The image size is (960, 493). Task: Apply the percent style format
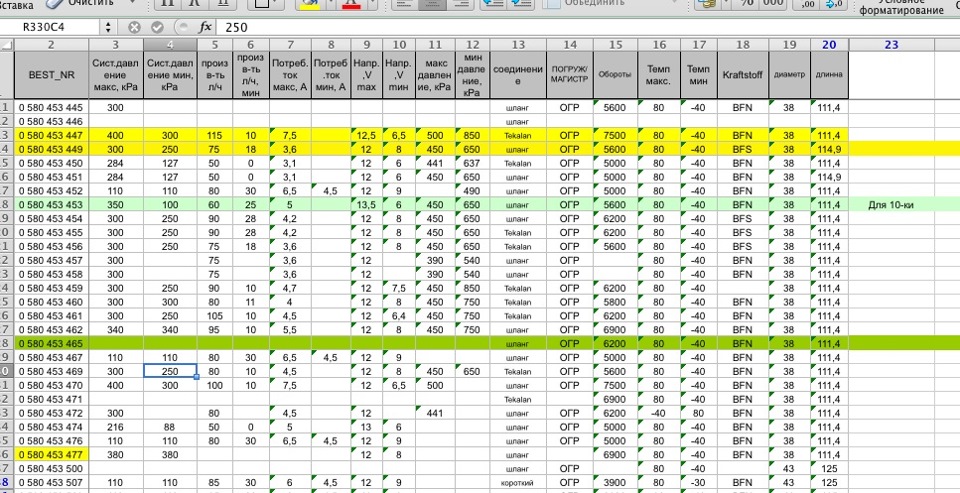[x=747, y=4]
